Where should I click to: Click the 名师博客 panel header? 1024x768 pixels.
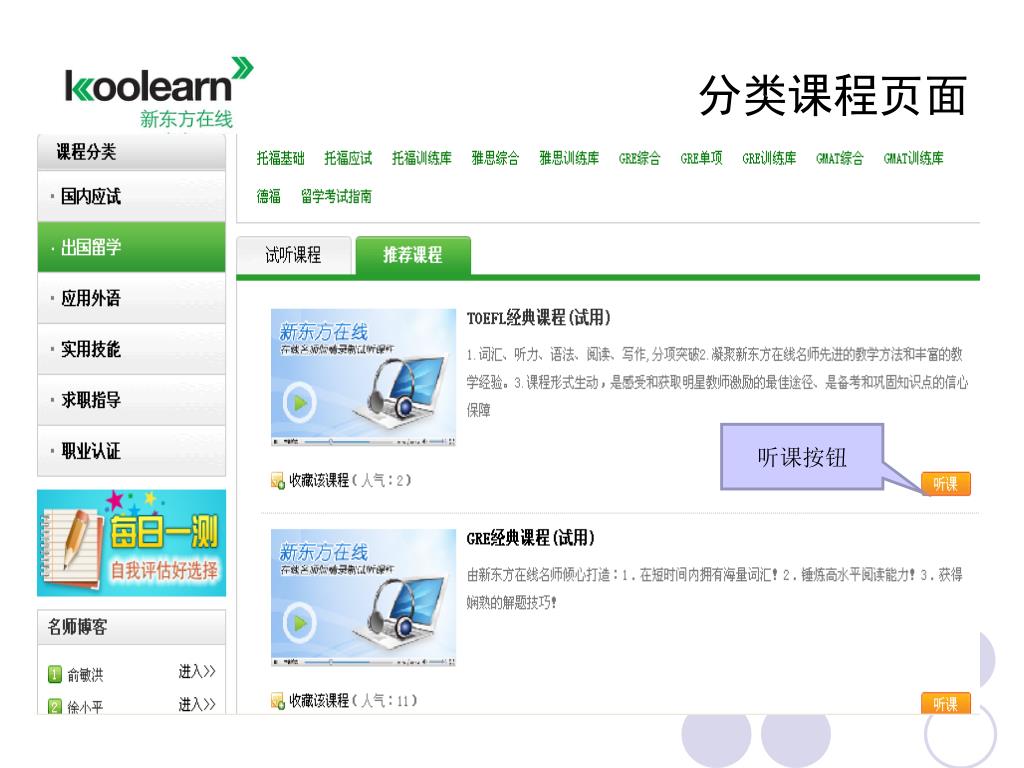tap(131, 627)
